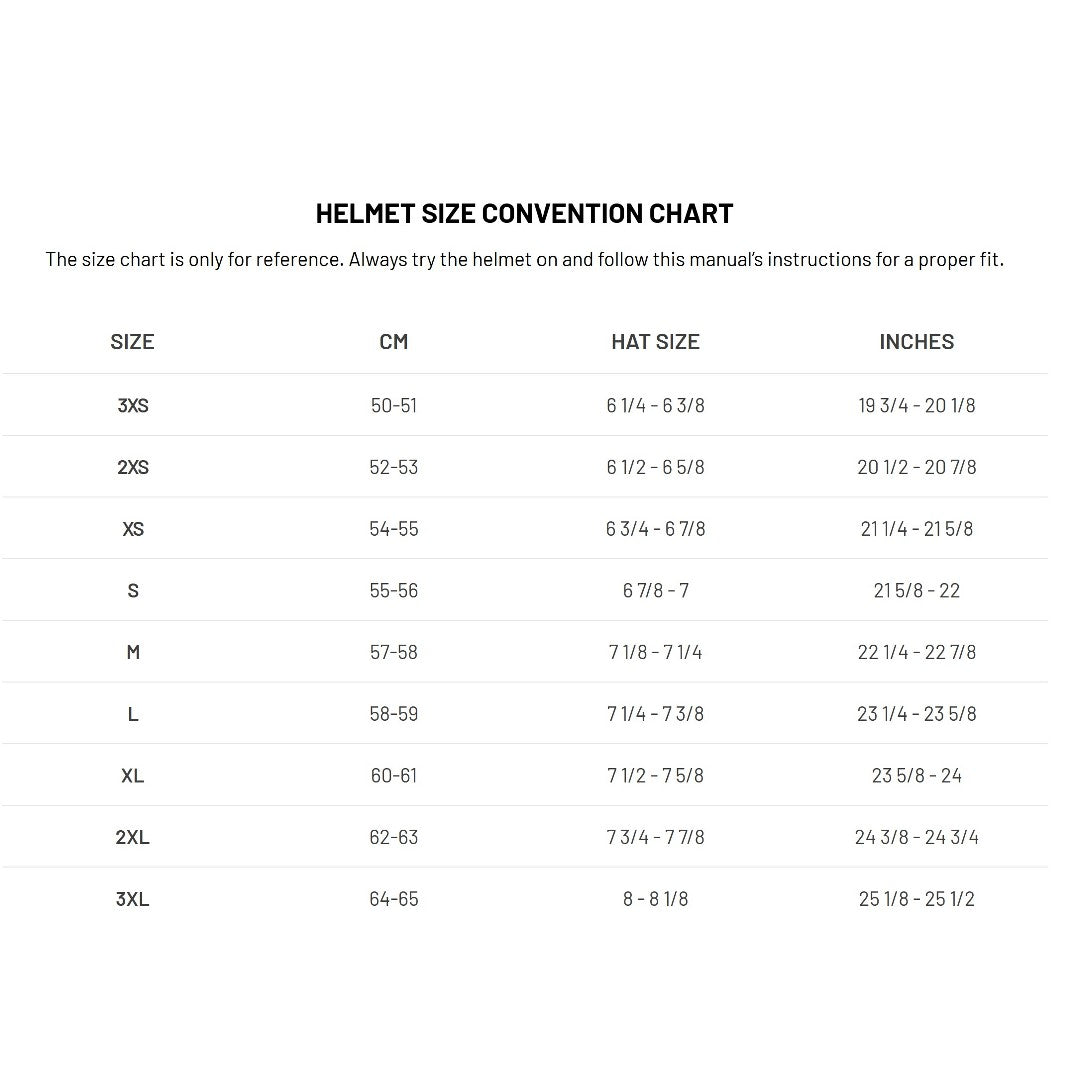The width and height of the screenshot is (1080, 1080).
Task: Click the Helmet Size Convention Chart title
Action: (524, 213)
